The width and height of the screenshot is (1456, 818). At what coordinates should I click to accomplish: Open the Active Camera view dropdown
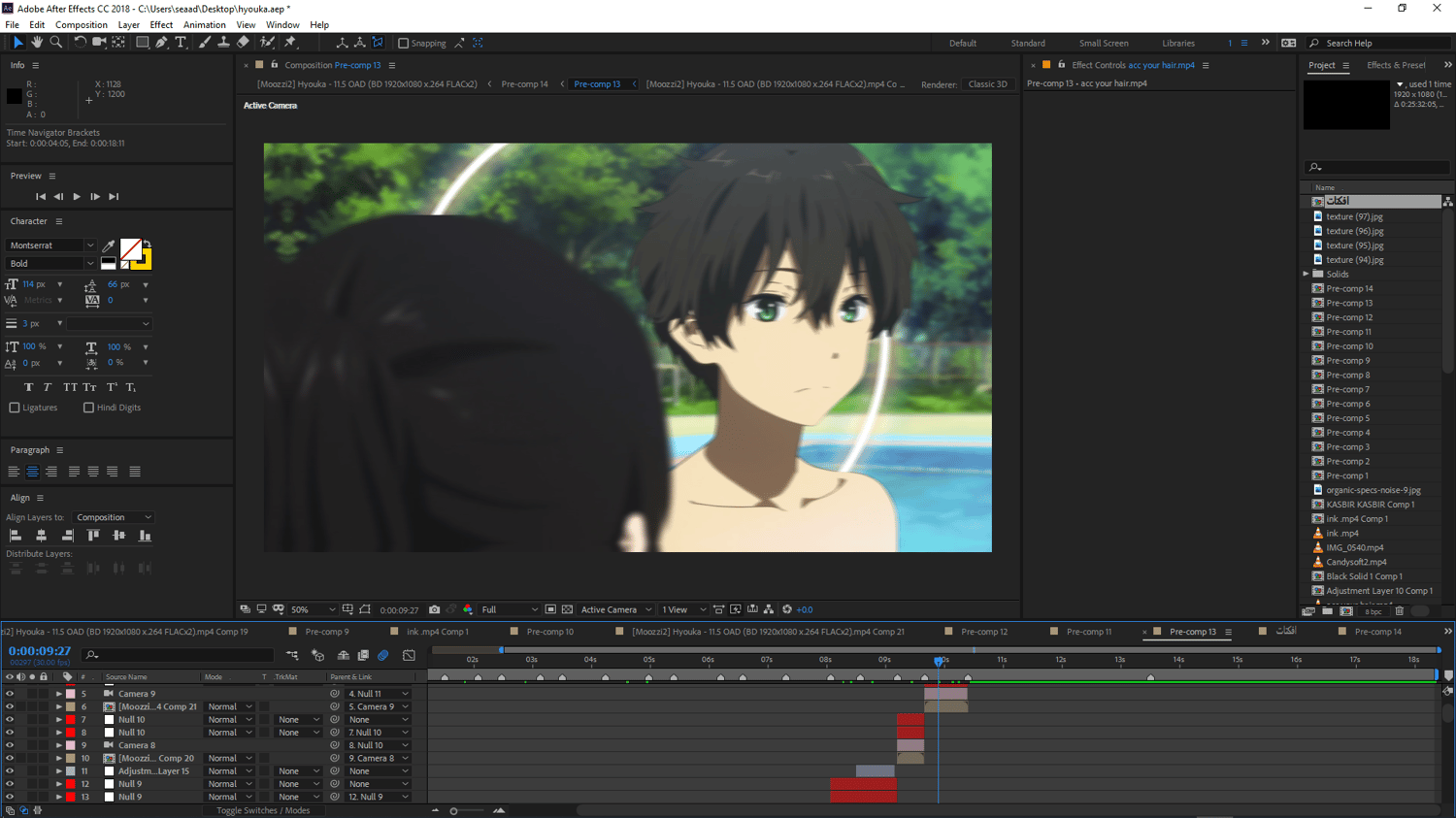pos(615,610)
